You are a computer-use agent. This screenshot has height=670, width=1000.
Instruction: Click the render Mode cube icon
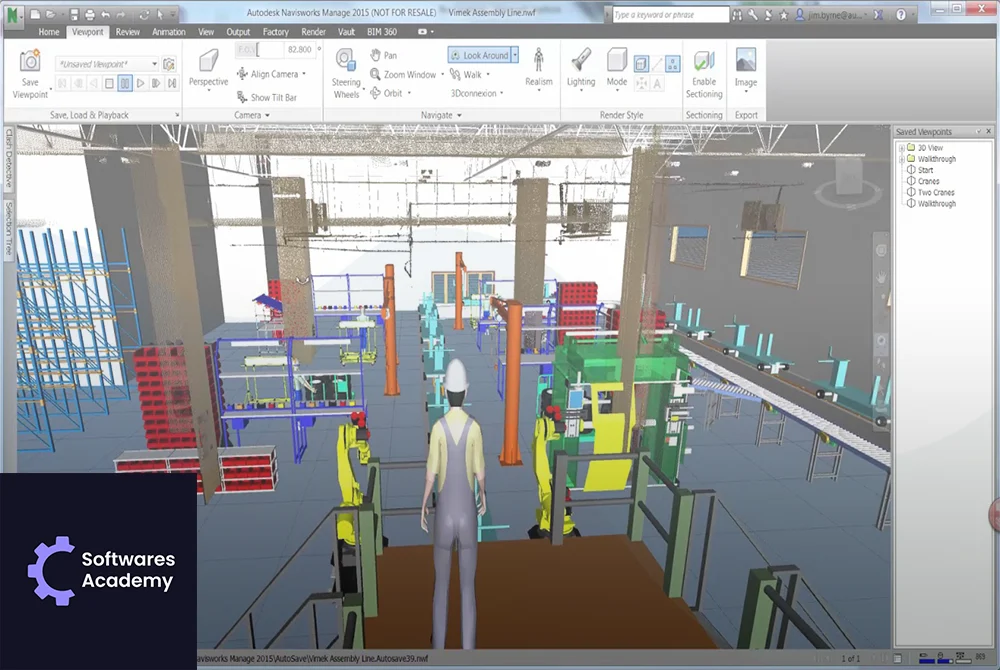click(617, 61)
